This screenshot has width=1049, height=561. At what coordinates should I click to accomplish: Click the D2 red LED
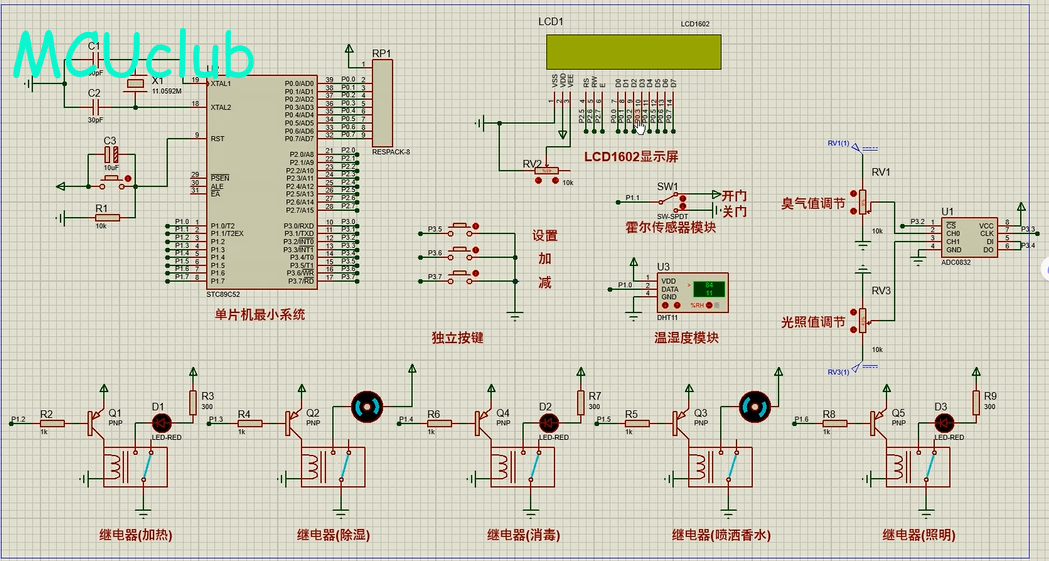click(x=549, y=423)
